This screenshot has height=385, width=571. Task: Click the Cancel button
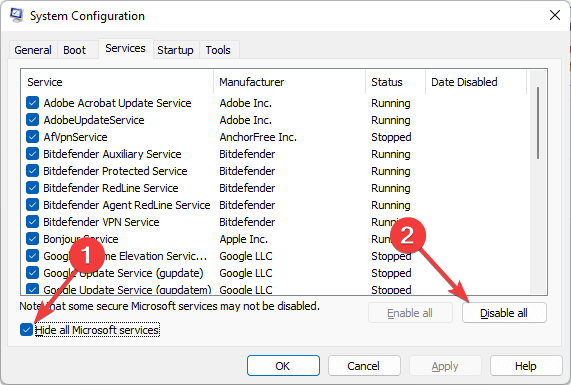(364, 366)
